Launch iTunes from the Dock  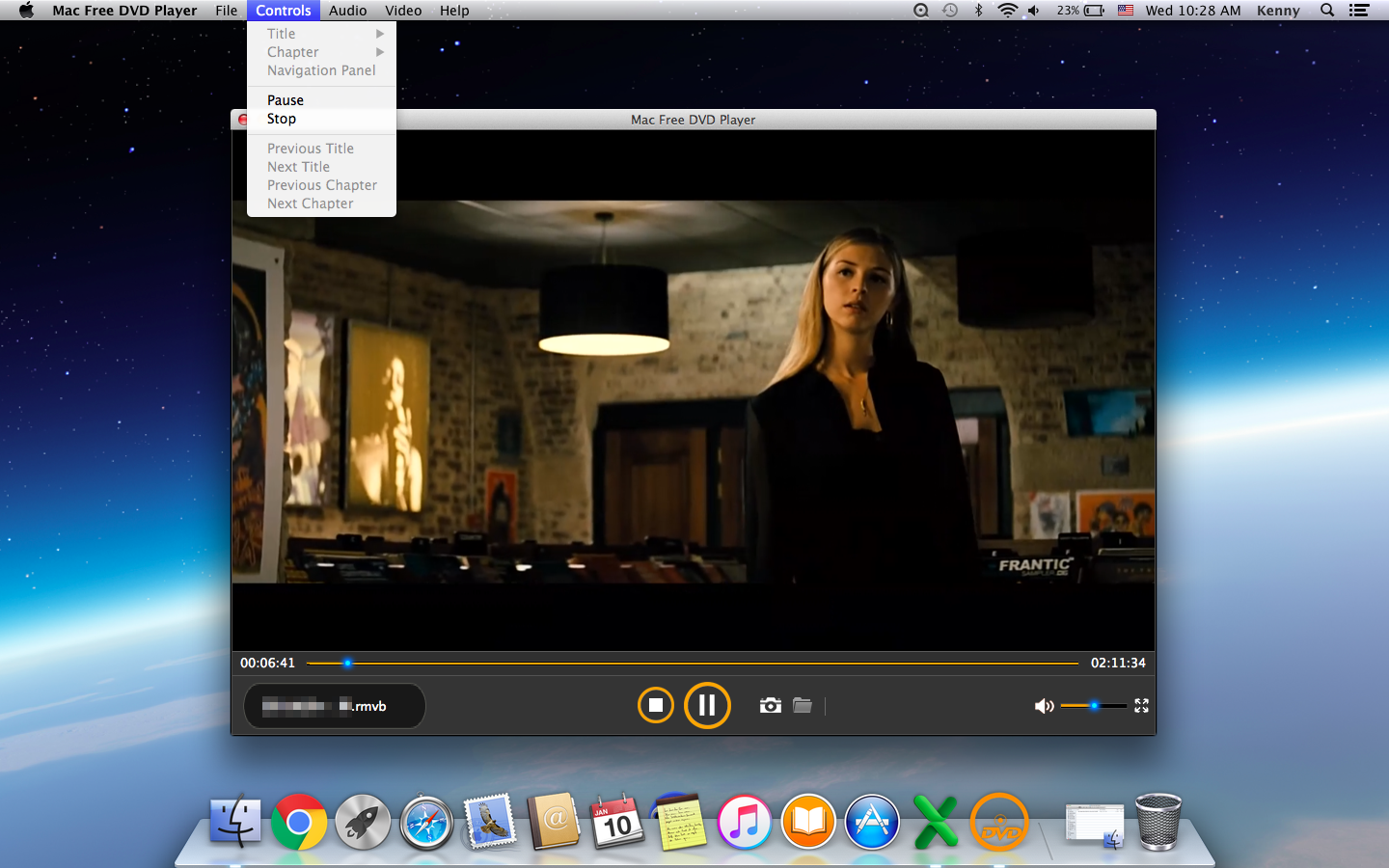point(745,822)
